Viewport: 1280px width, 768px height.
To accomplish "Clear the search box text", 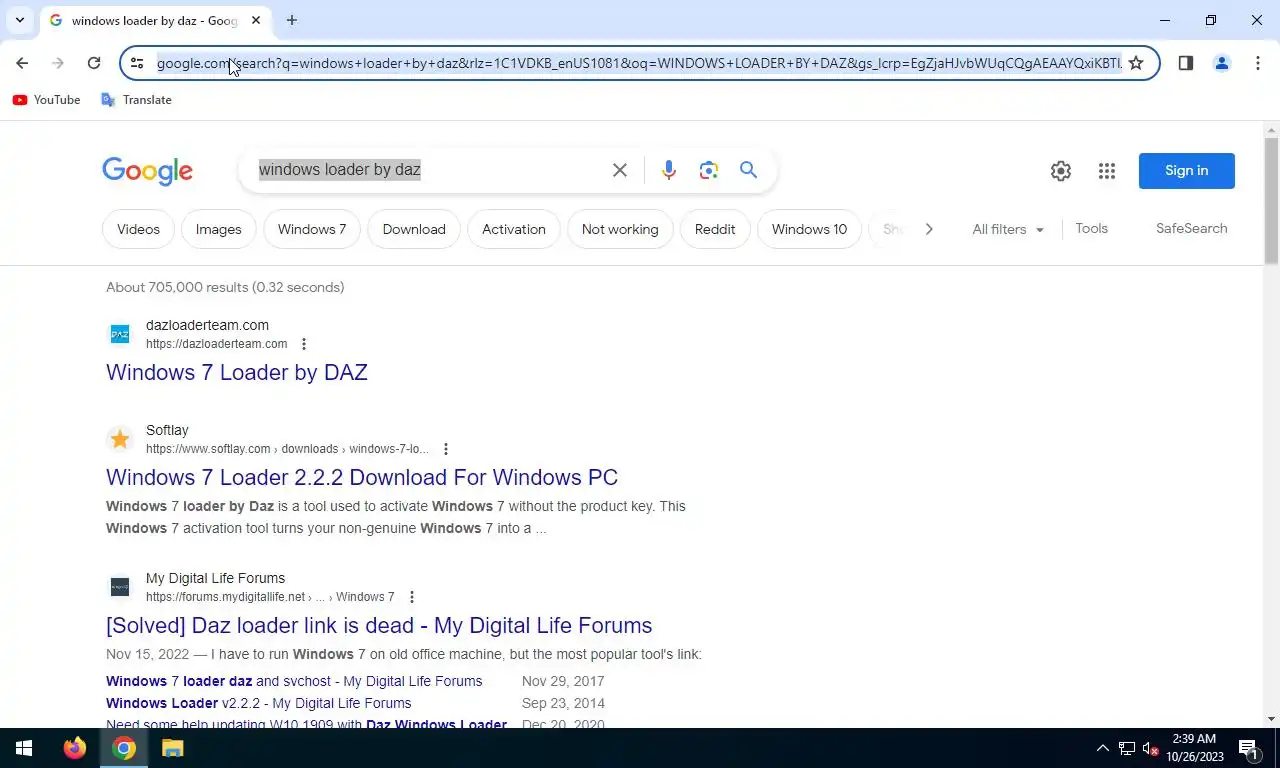I will [x=620, y=170].
